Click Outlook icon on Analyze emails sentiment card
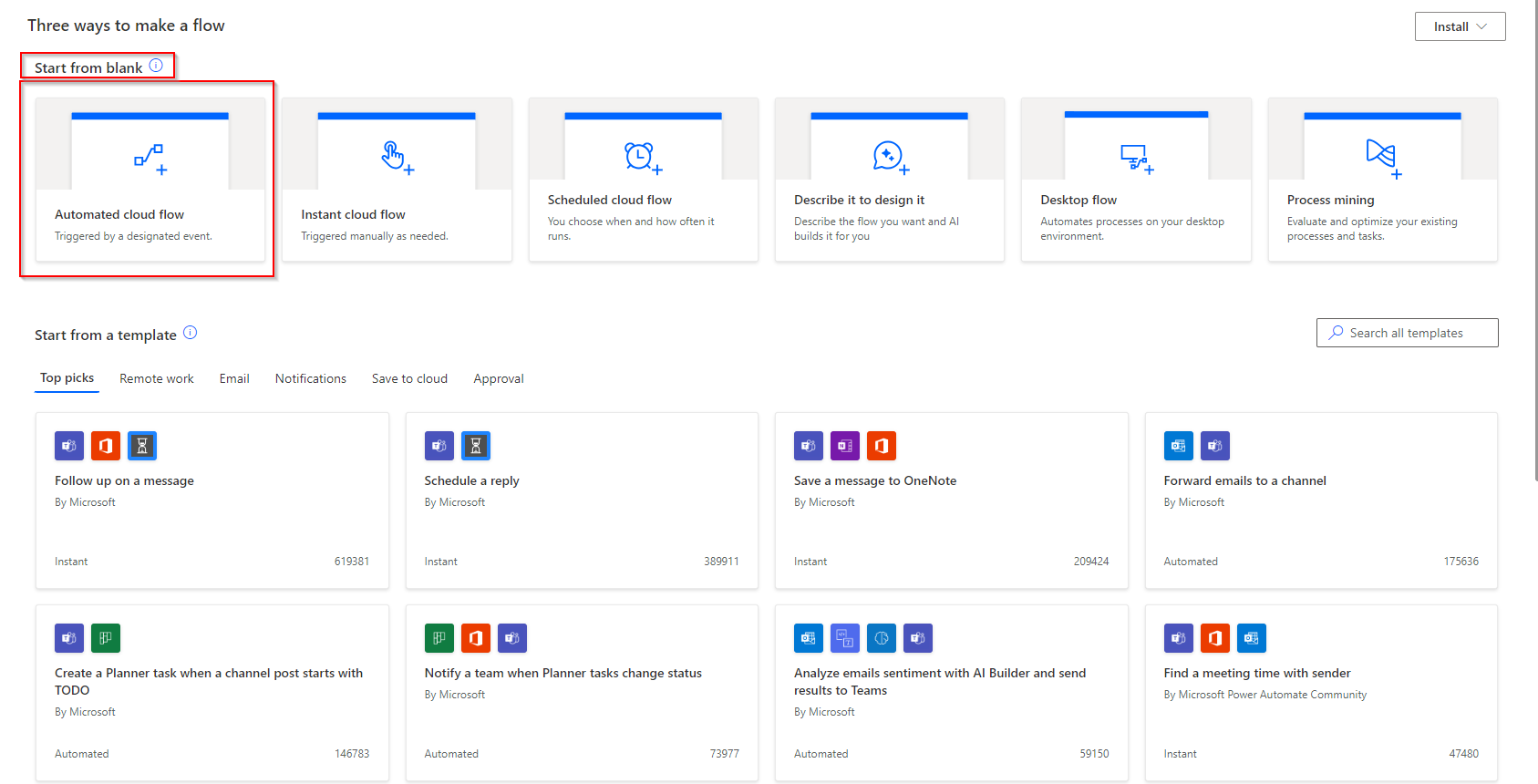This screenshot has width=1538, height=784. point(809,638)
